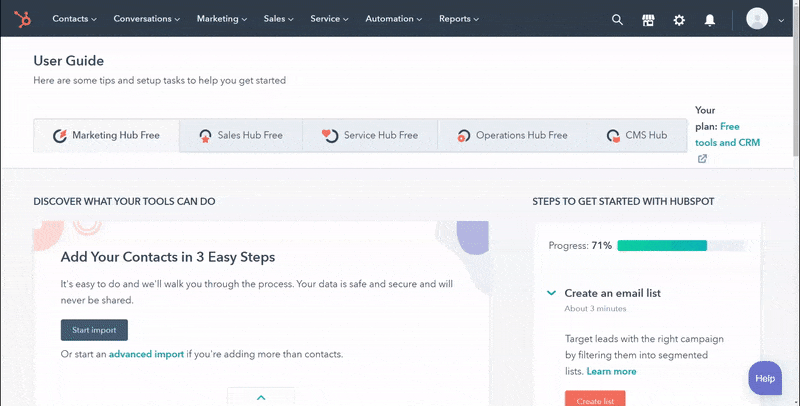Switch to CMS Hub tab
800x406 pixels.
[637, 135]
